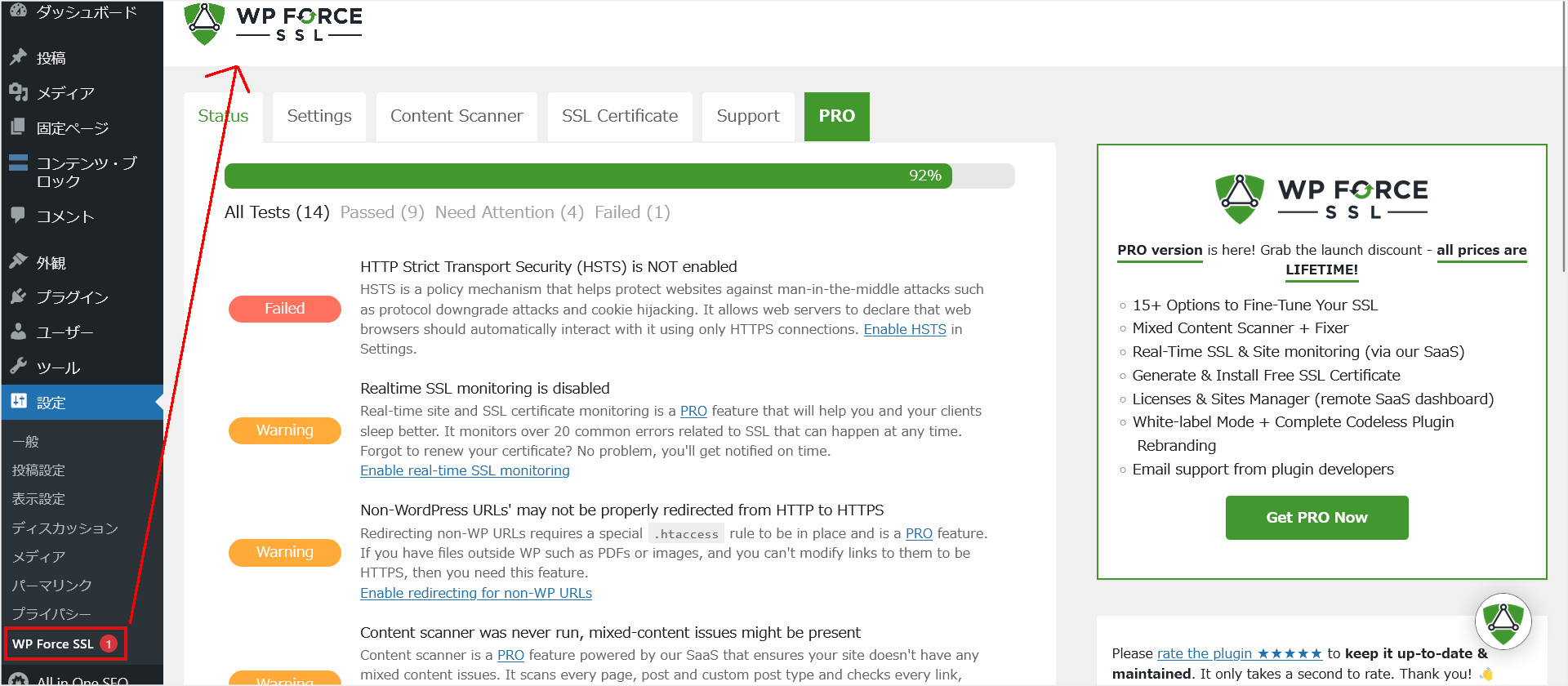Click the 固定ページ pages icon
The height and width of the screenshot is (686, 1568).
[x=18, y=127]
